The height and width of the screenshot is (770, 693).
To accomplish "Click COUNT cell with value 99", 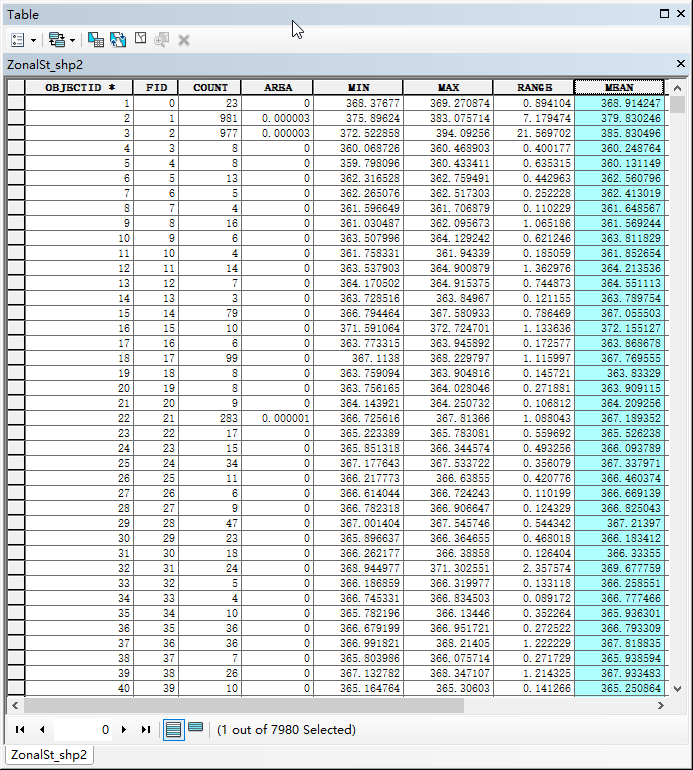I will (x=210, y=358).
